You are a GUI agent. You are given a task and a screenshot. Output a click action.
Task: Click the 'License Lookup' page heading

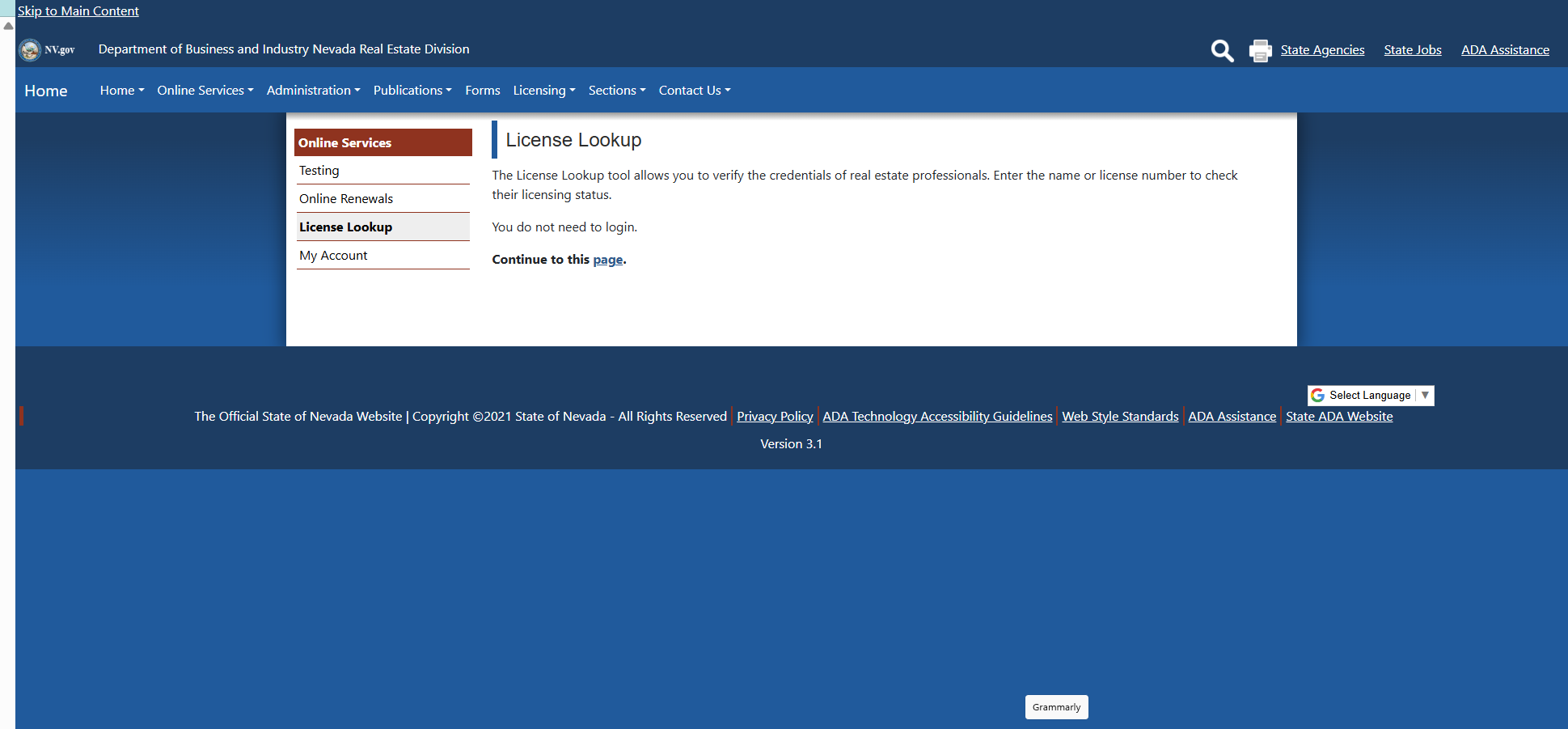click(573, 140)
